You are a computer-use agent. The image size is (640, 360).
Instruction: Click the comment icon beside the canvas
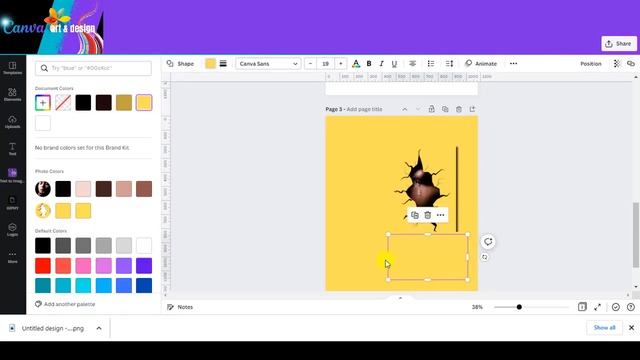(488, 242)
